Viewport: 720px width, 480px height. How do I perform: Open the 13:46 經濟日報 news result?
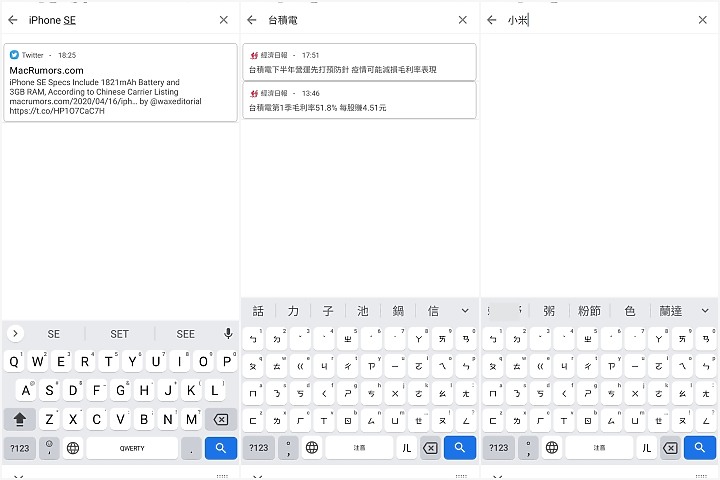(360, 100)
